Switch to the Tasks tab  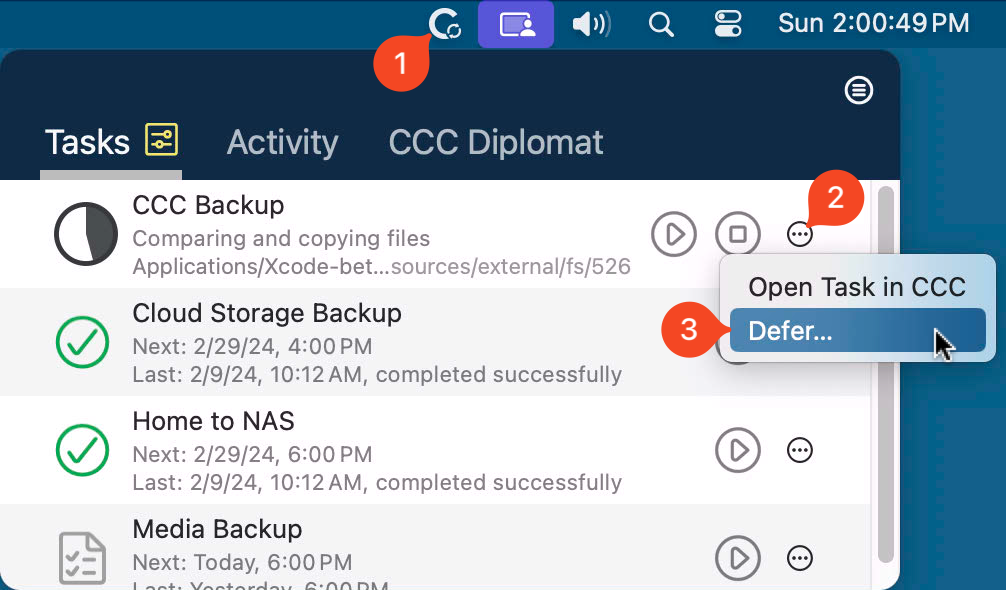(x=87, y=142)
